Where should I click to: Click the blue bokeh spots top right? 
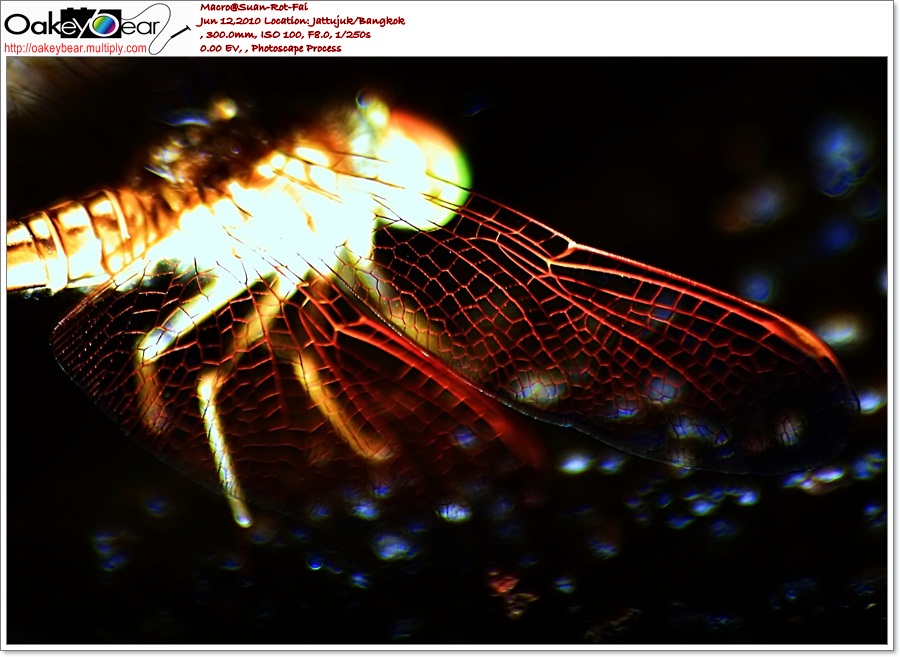pos(840,150)
